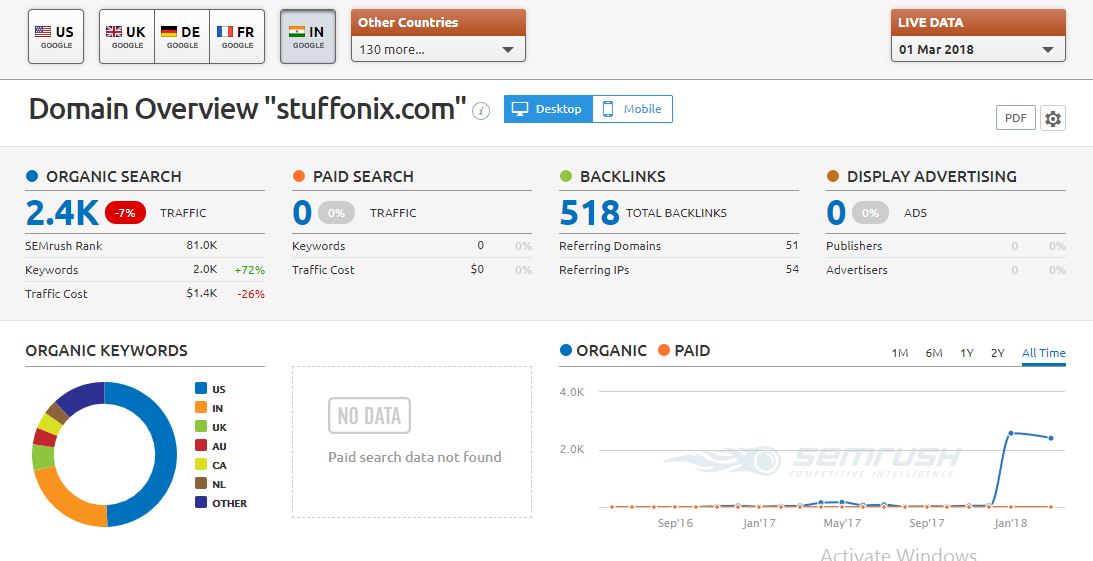The height and width of the screenshot is (561, 1093).
Task: Click the Referring Domains count 51
Action: point(792,245)
